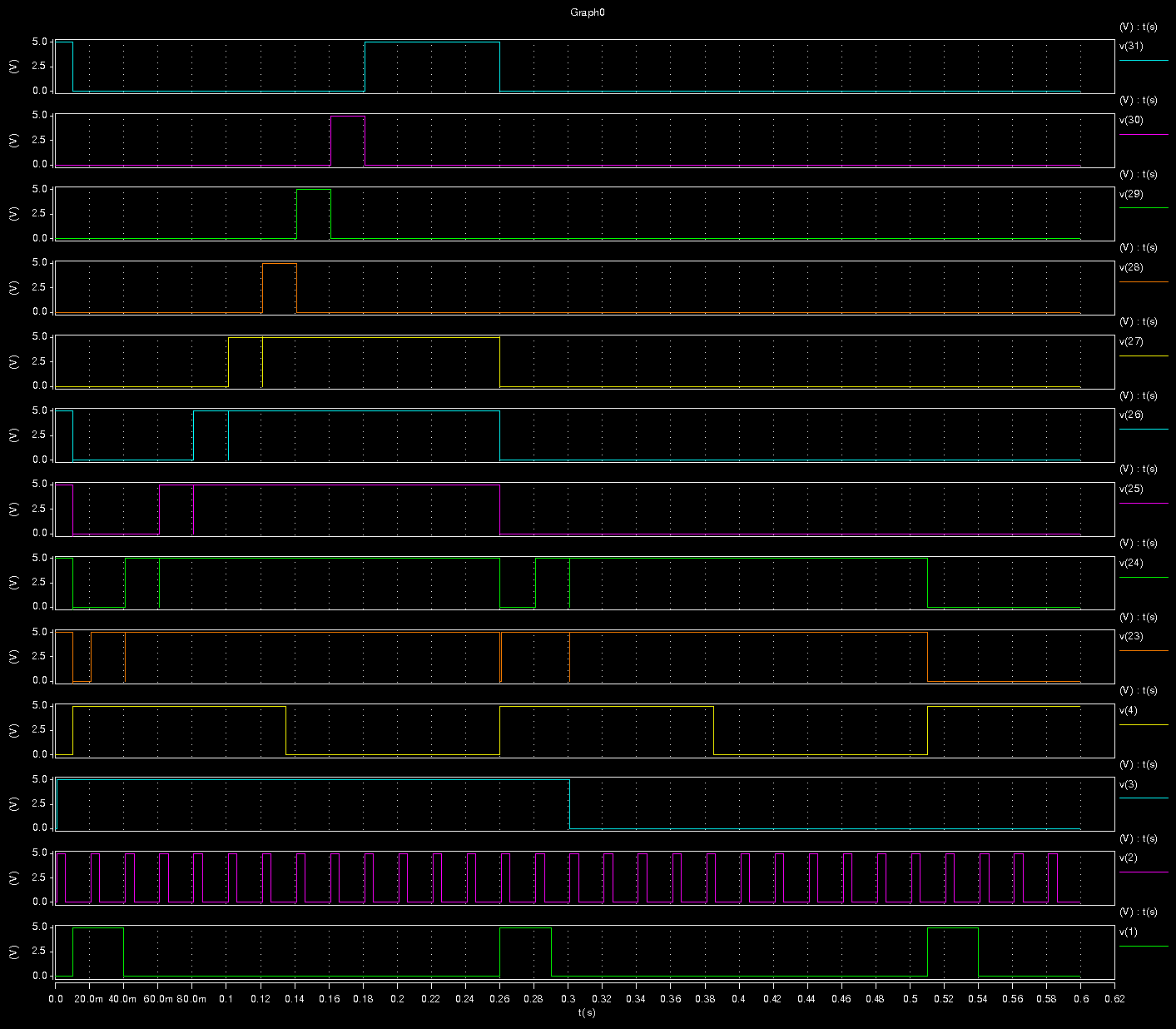Click the gray legend line under v(30)
The image size is (1176, 1029).
pos(1144,135)
